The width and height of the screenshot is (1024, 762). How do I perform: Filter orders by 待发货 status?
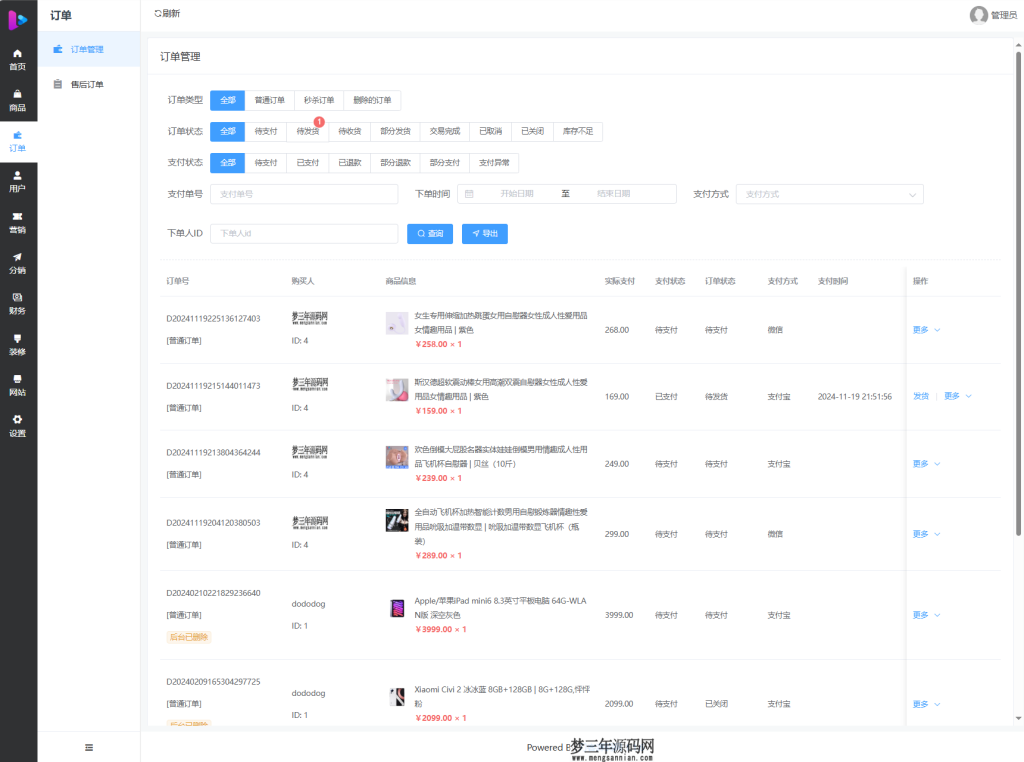point(307,130)
